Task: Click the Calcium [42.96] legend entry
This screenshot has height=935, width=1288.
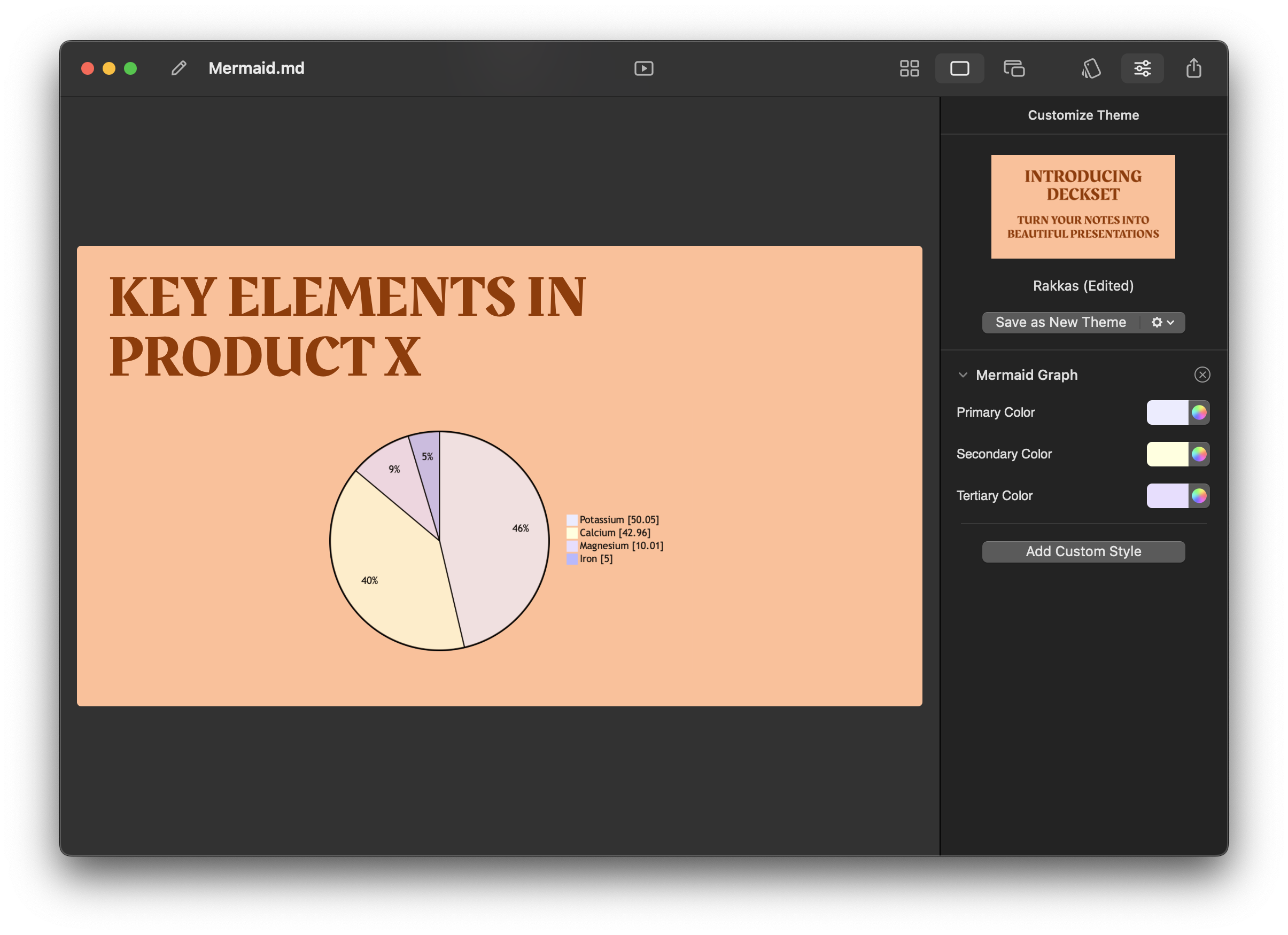Action: (608, 533)
